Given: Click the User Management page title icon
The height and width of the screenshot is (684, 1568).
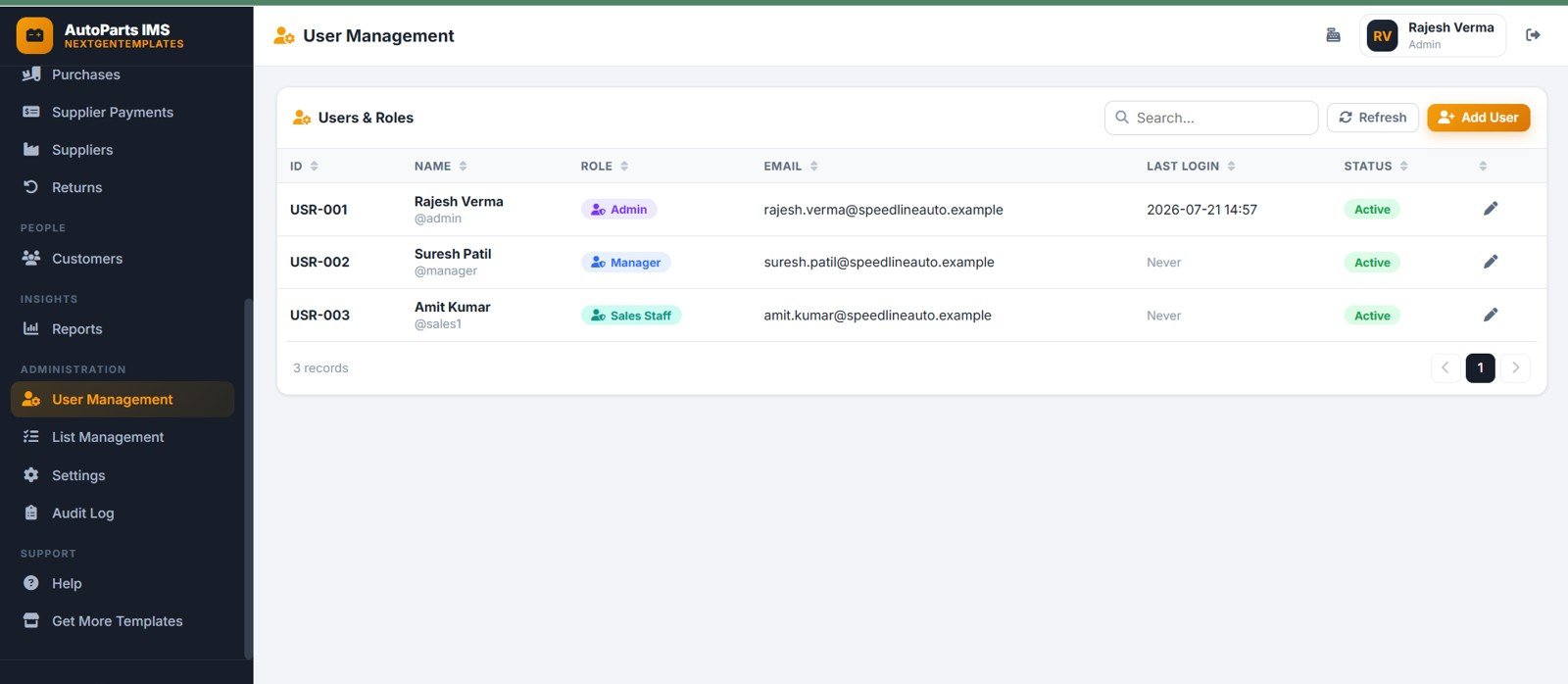Looking at the screenshot, I should tap(284, 36).
